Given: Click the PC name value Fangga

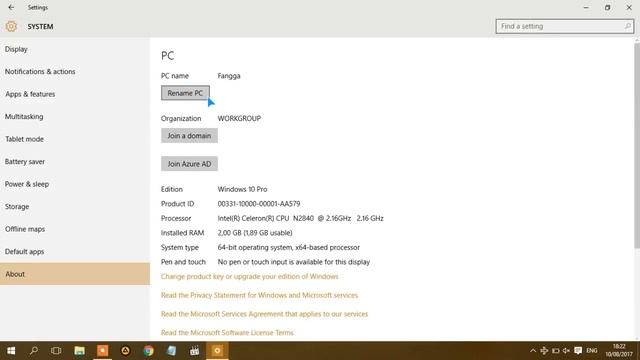Looking at the screenshot, I should 229,76.
